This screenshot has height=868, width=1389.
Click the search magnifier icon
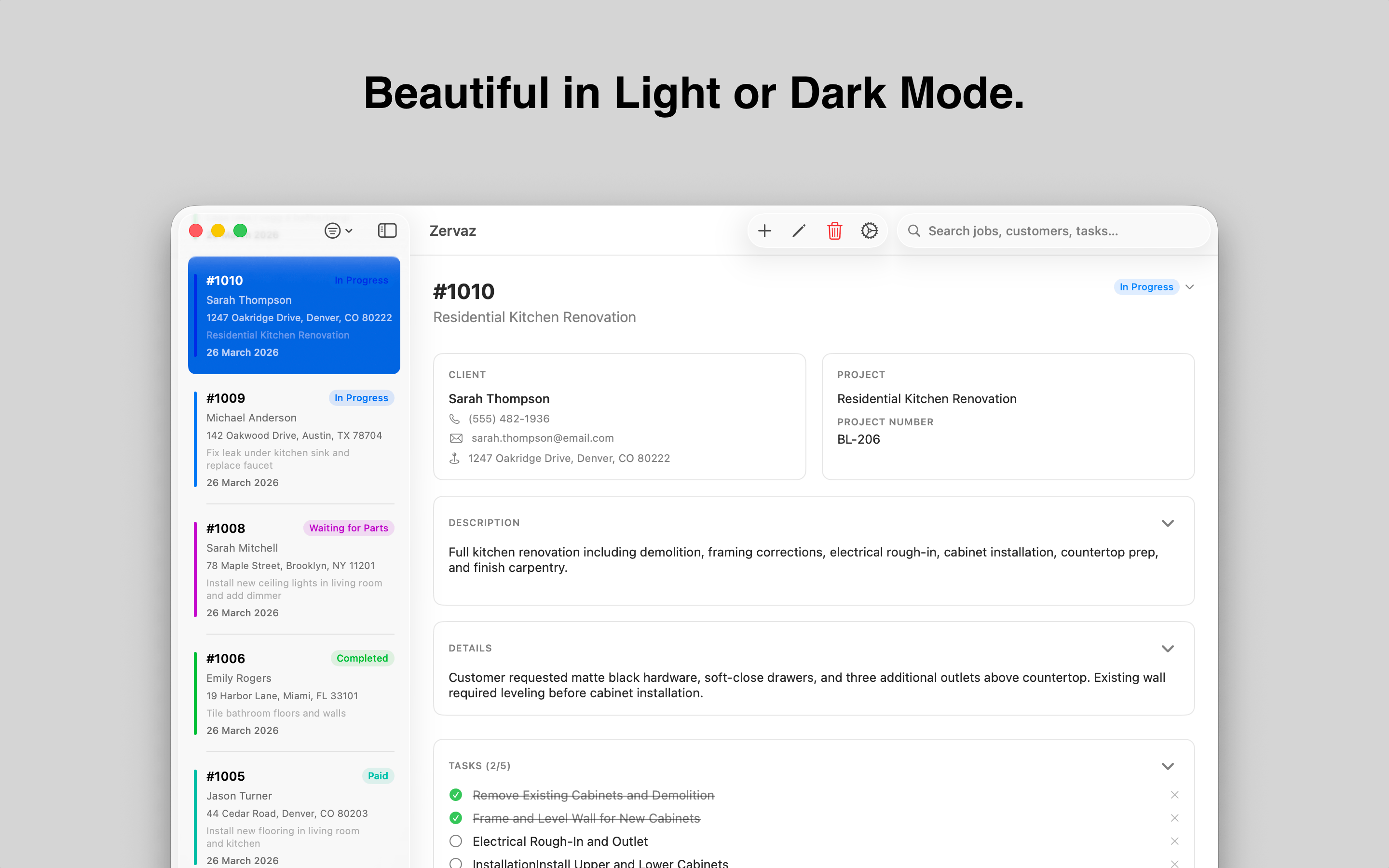(914, 231)
